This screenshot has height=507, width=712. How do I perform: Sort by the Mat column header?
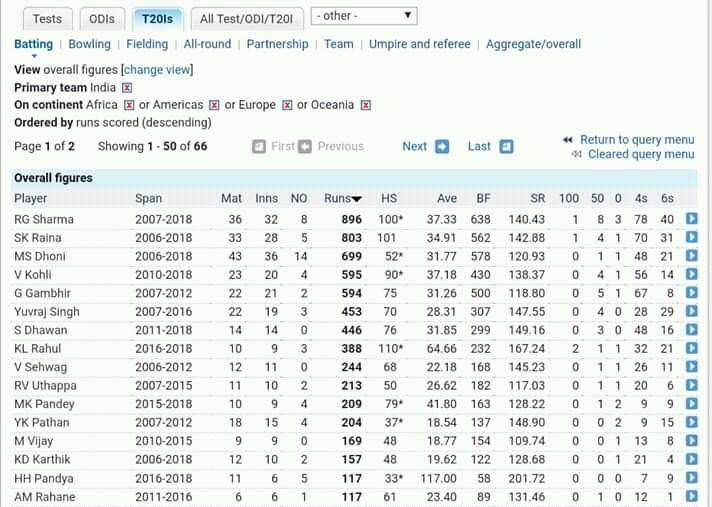[x=231, y=198]
